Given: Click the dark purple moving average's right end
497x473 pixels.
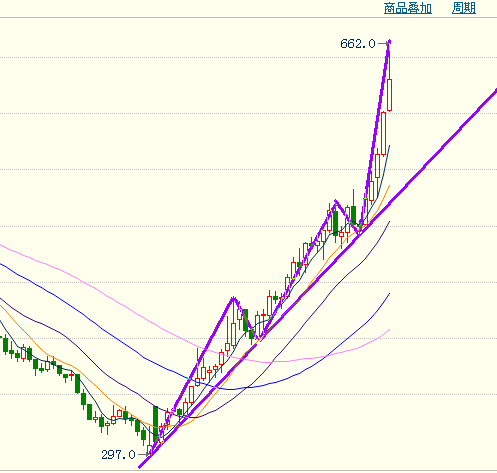Looking at the screenshot, I should (389, 222).
